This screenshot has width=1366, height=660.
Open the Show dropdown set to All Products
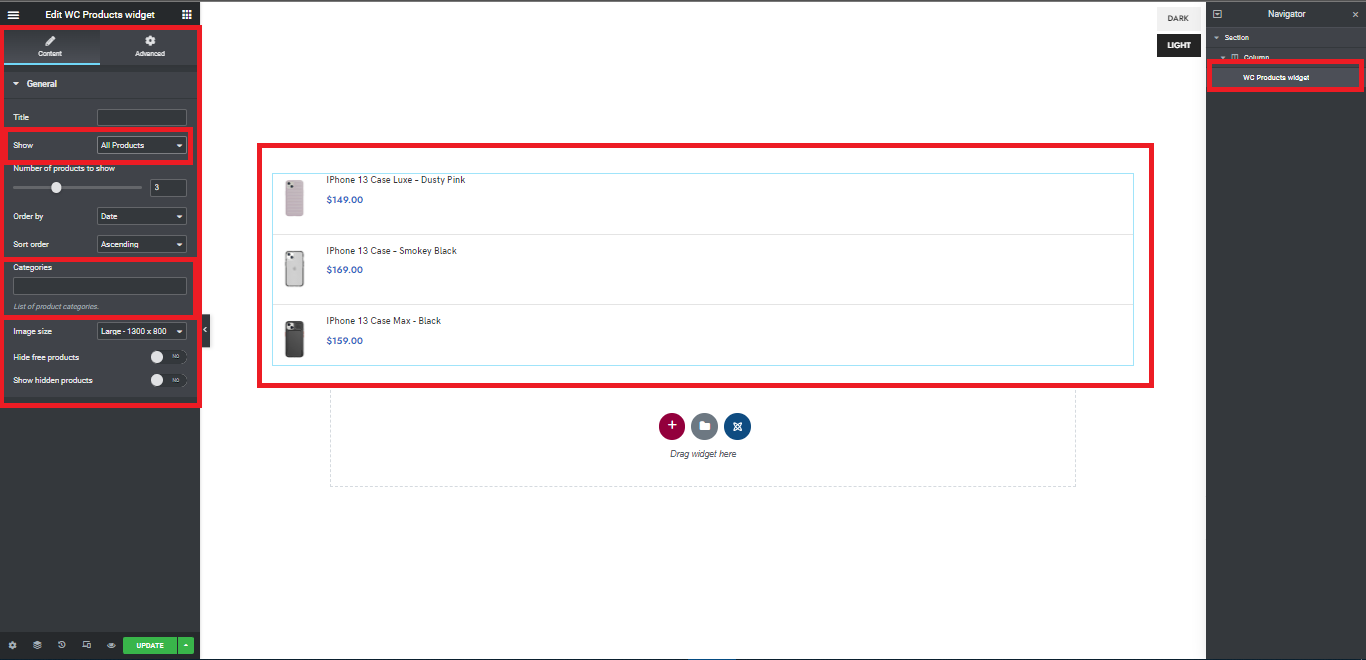click(x=142, y=145)
